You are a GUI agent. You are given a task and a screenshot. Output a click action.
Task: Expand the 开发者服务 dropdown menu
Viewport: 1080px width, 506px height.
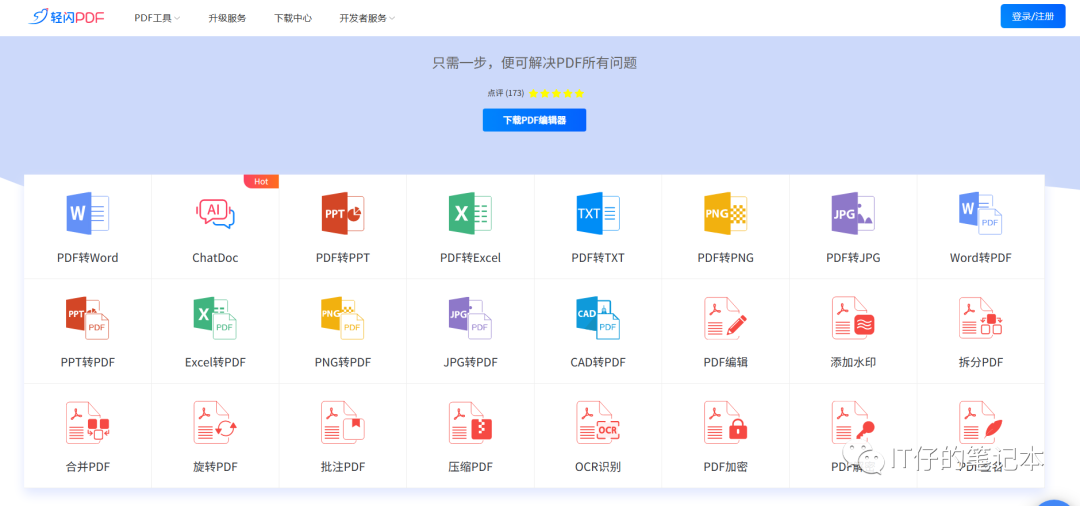pyautogui.click(x=366, y=18)
